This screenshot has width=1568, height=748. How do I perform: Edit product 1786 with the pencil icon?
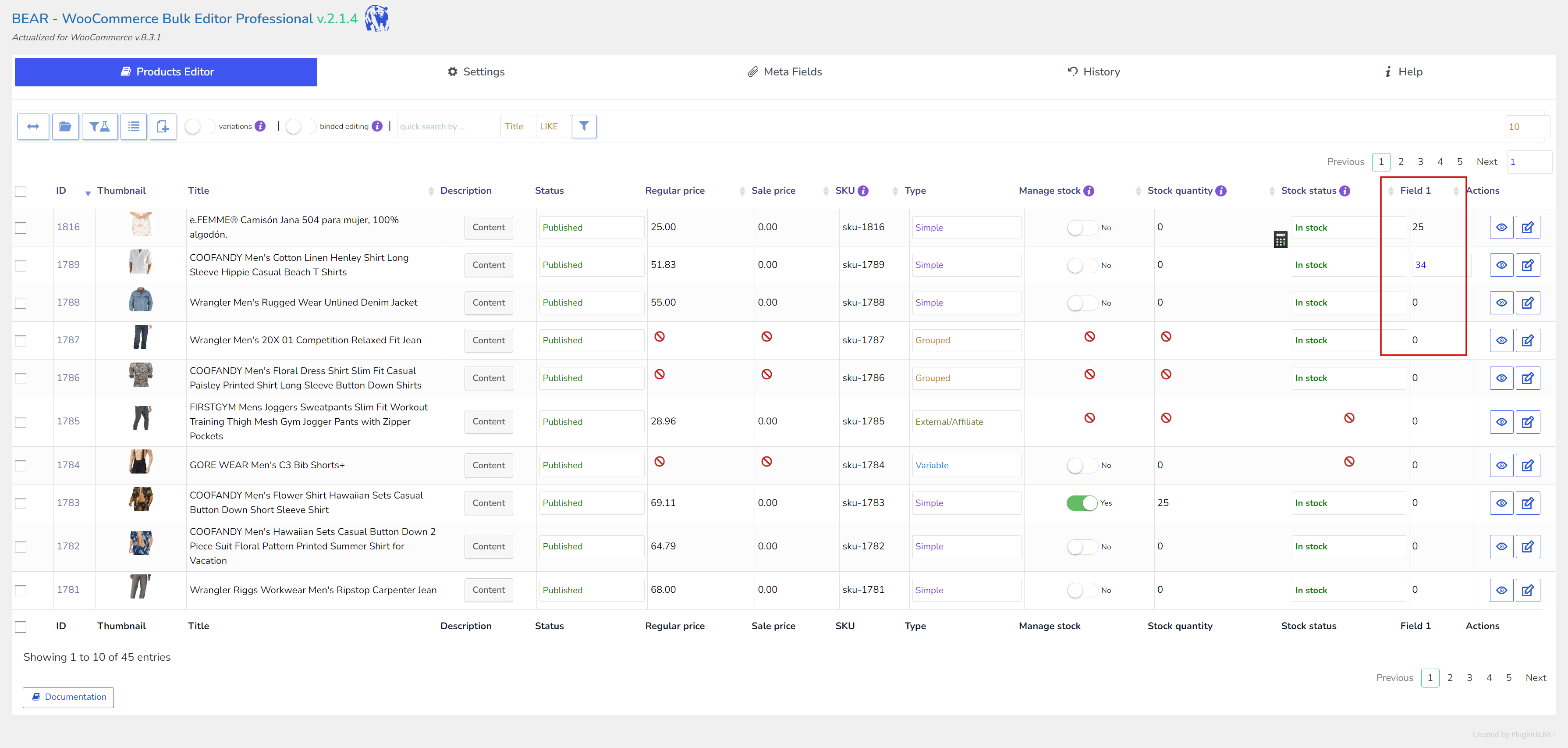1527,378
